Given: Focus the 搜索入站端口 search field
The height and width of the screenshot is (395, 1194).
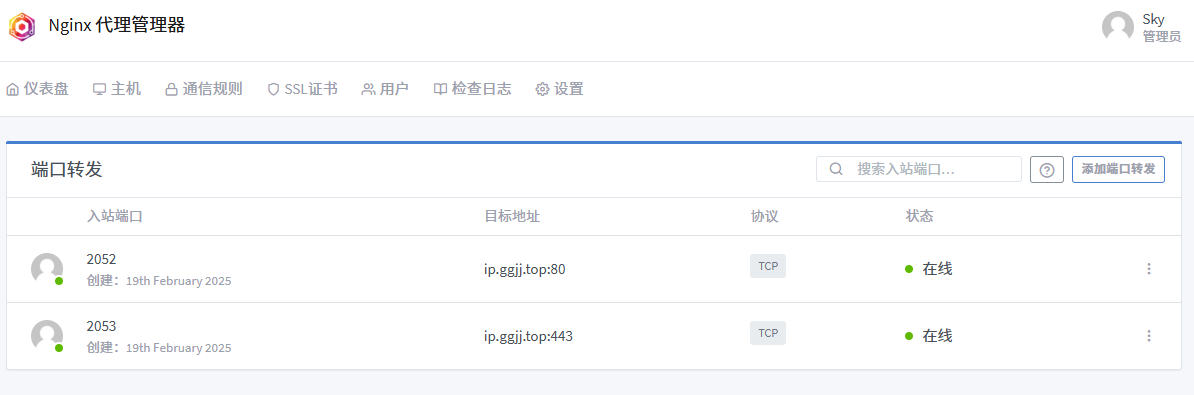Looking at the screenshot, I should pyautogui.click(x=918, y=169).
